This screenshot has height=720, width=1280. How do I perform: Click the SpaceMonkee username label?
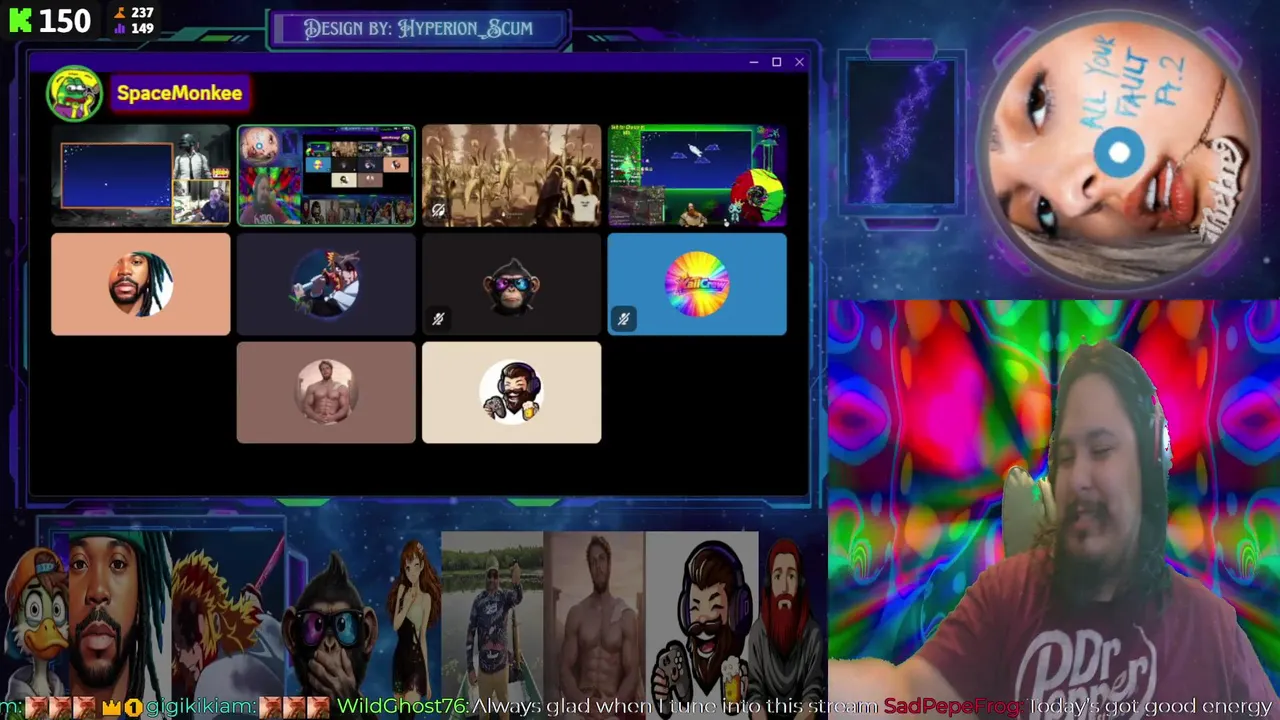point(179,93)
